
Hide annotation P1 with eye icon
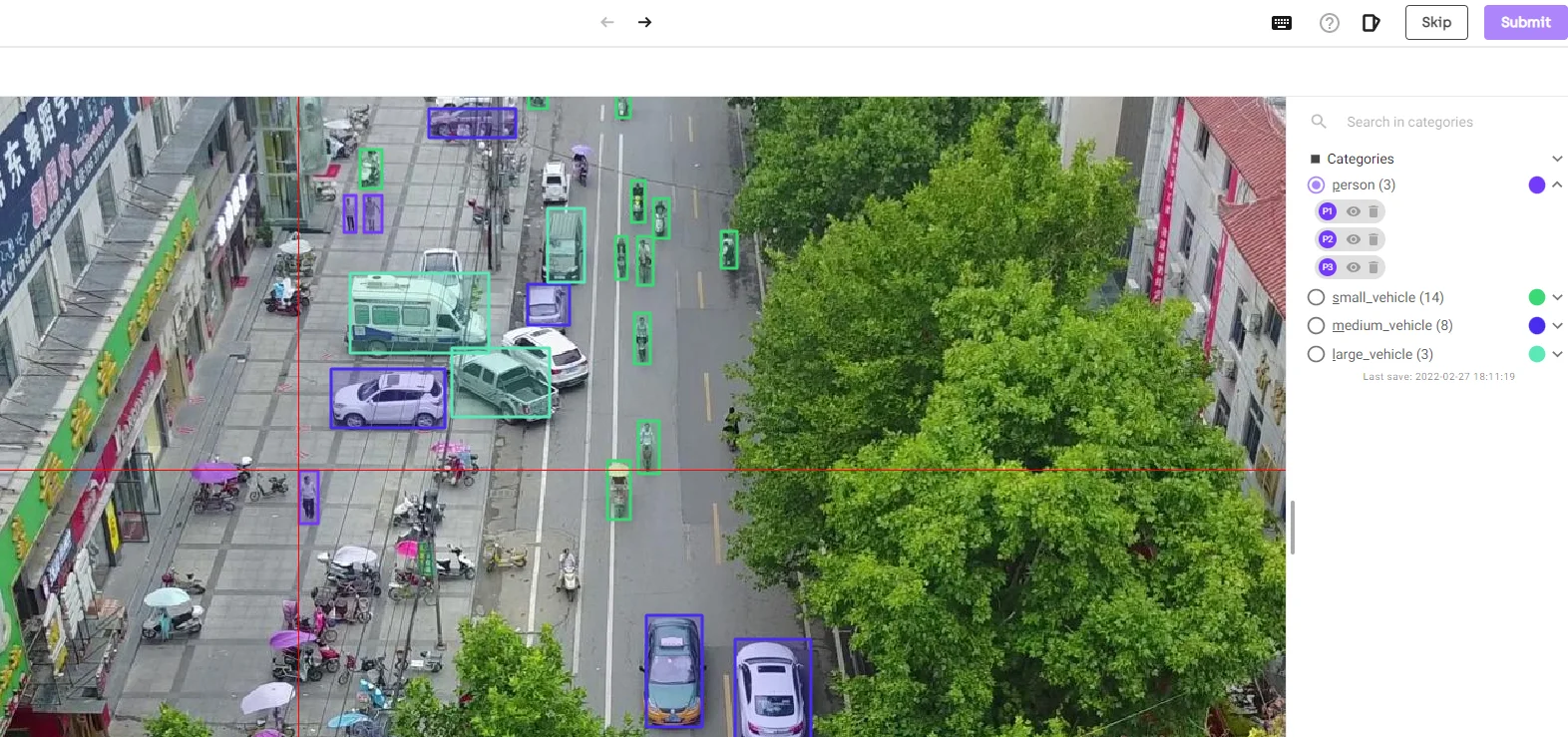tap(1354, 211)
